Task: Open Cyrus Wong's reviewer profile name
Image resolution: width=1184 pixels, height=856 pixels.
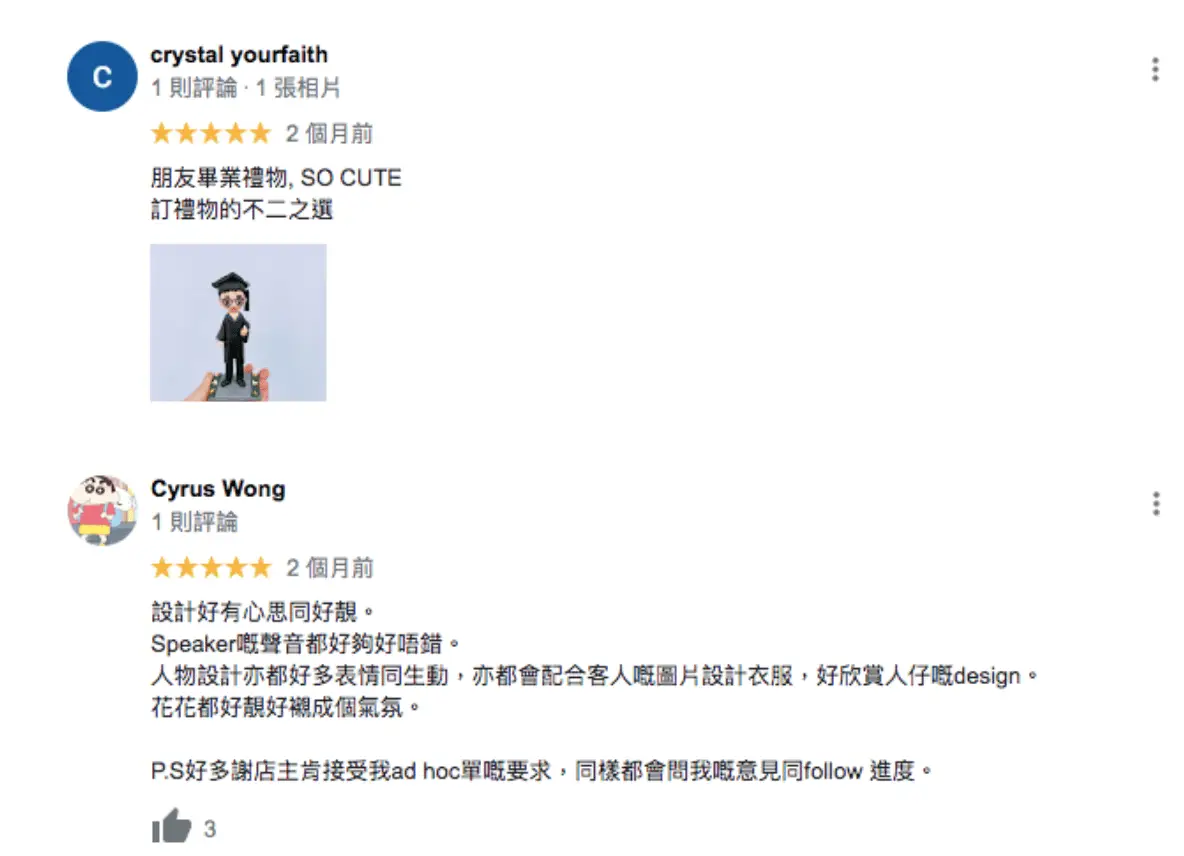Action: (218, 489)
